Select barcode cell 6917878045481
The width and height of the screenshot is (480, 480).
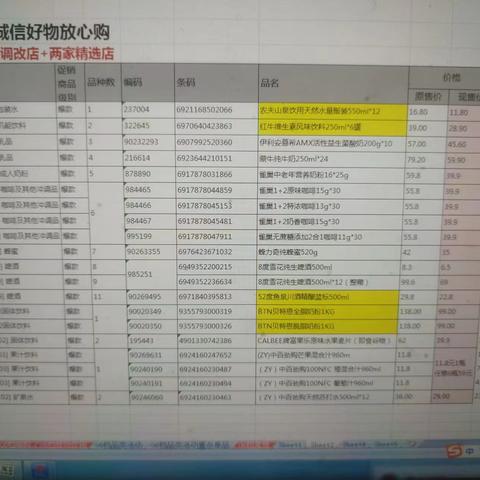point(217,221)
